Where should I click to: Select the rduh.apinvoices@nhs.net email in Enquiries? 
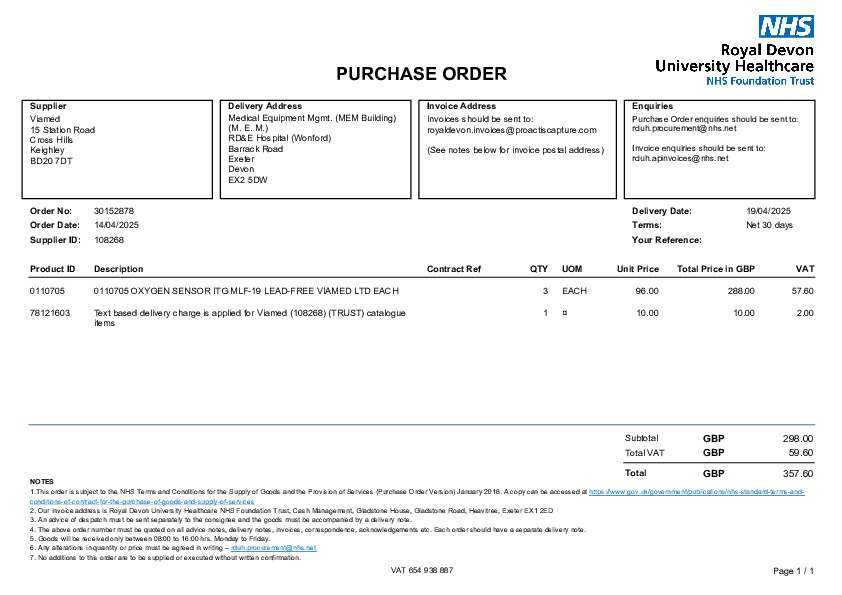pyautogui.click(x=680, y=158)
